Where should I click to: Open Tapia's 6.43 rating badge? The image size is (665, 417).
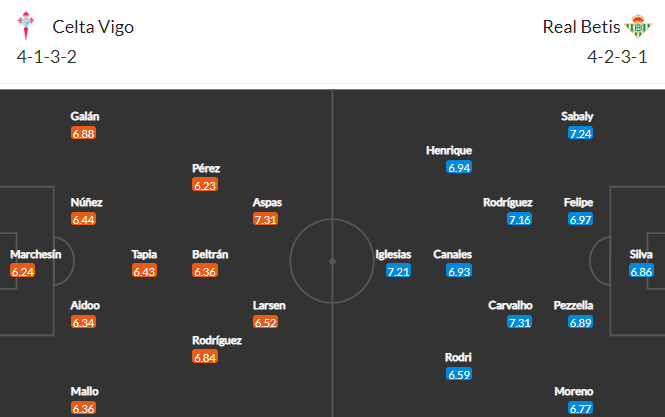coord(144,271)
